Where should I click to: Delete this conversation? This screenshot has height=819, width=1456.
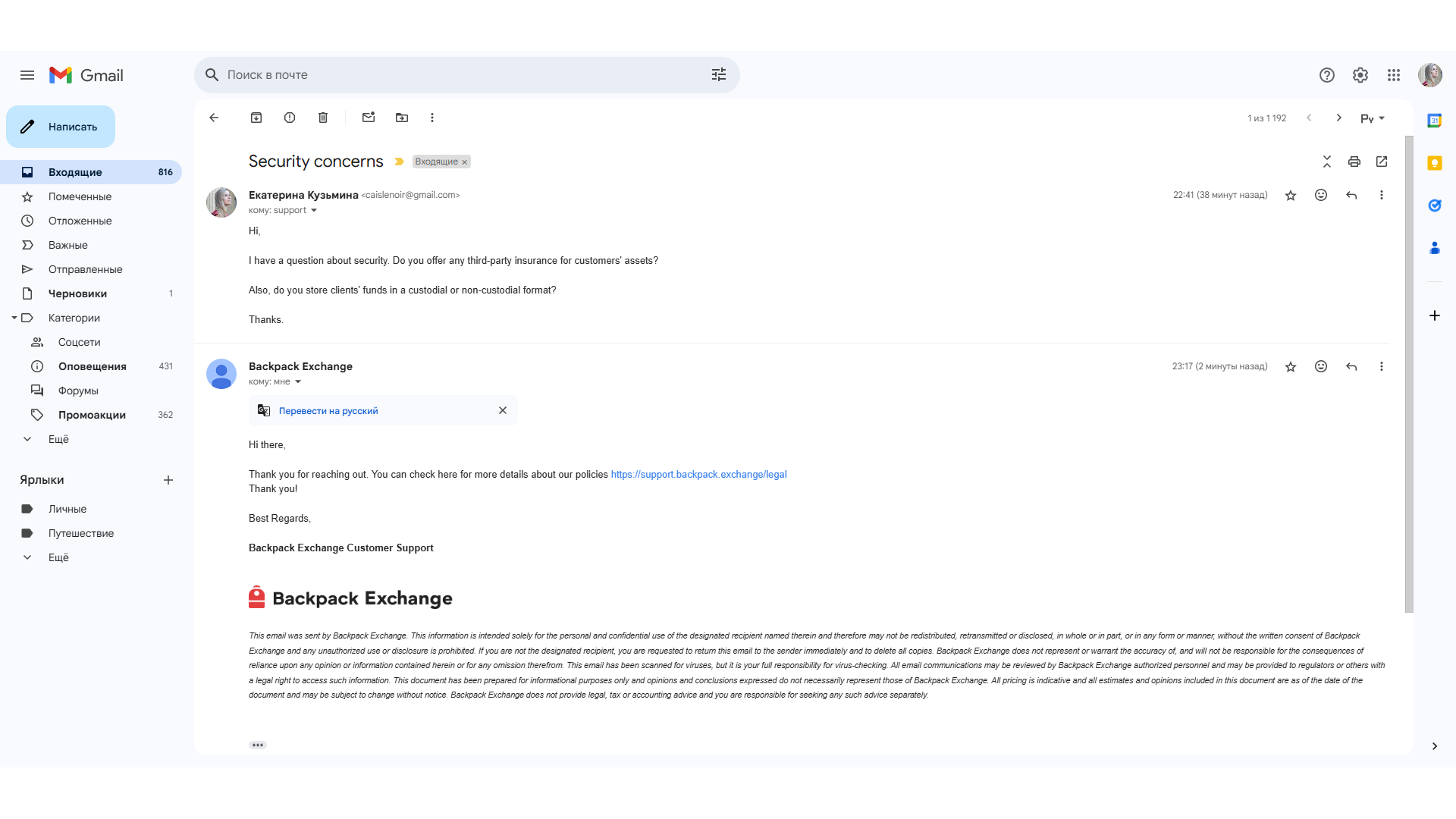(323, 118)
